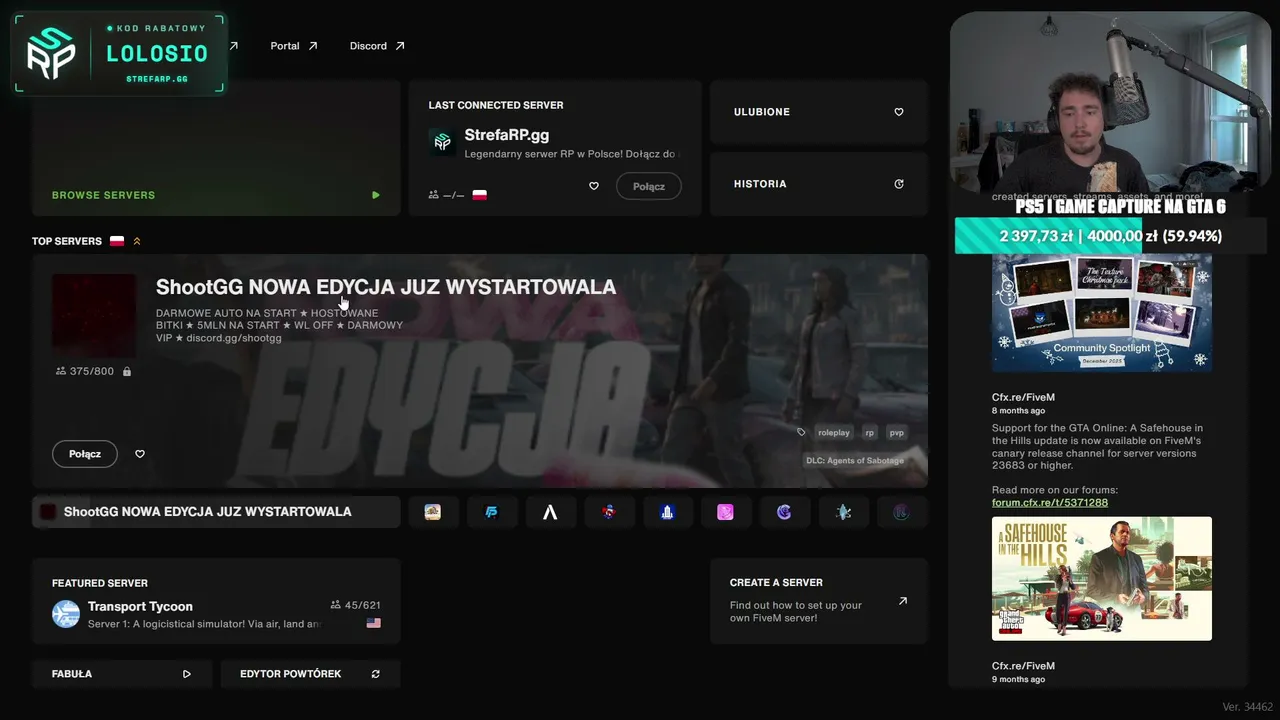Select the white A-shaped server icon
The height and width of the screenshot is (720, 1280).
[x=550, y=512]
